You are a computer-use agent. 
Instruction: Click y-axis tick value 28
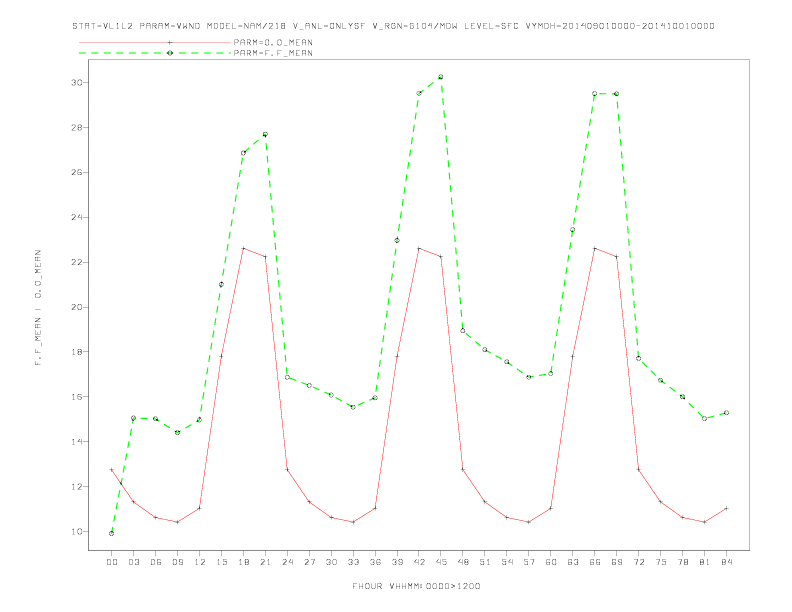click(77, 127)
